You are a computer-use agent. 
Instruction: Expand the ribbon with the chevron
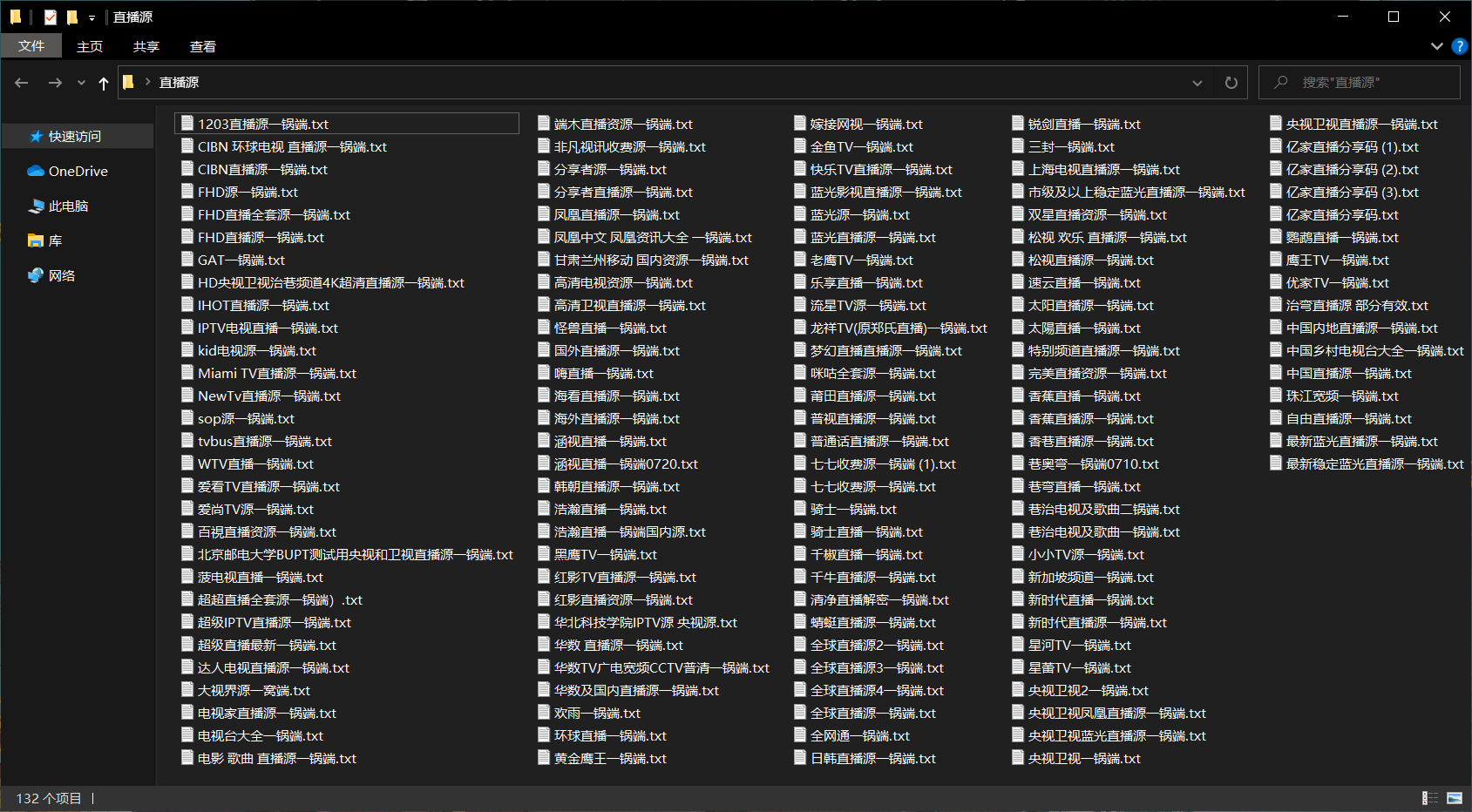[1436, 46]
